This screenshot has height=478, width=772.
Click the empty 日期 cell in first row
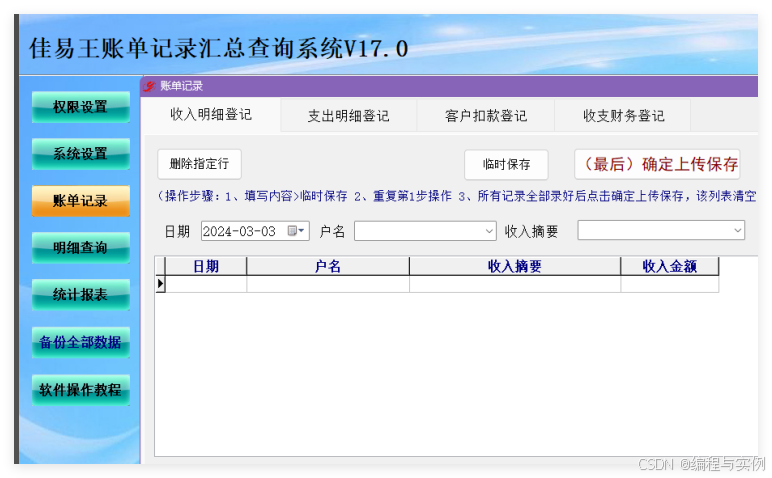click(x=206, y=284)
